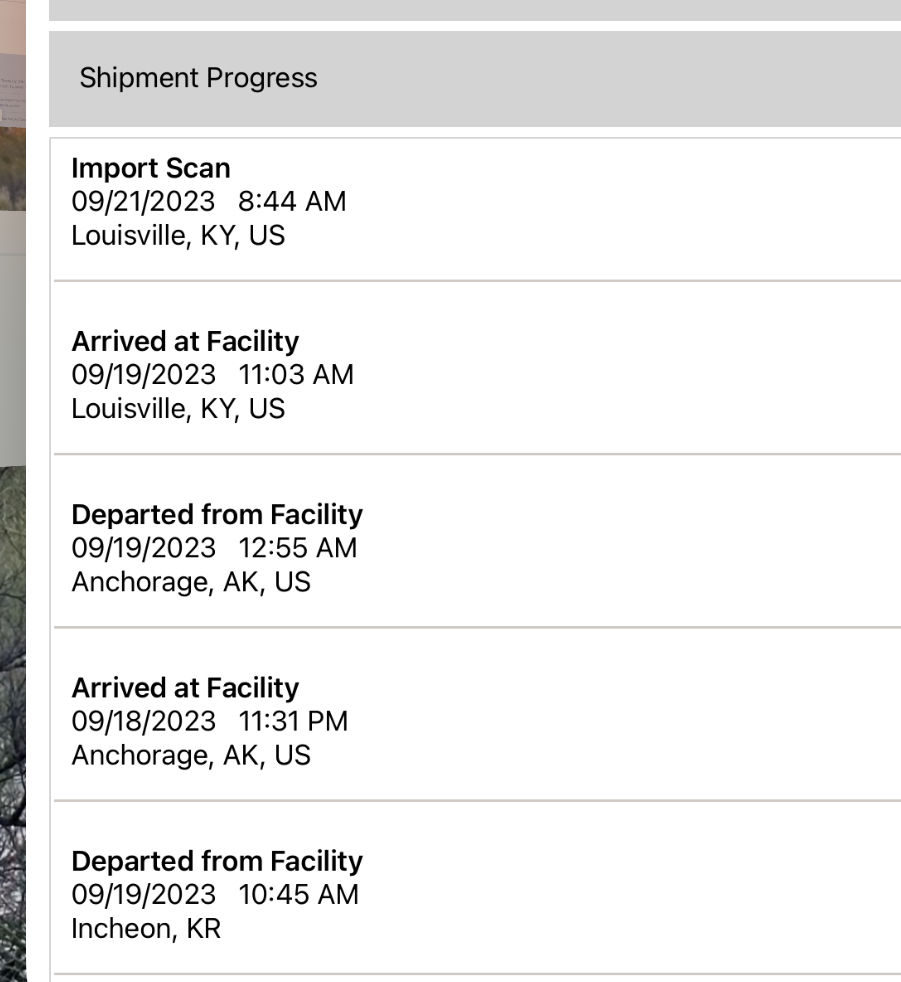Click the tree branches background image strip
901x982 pixels.
[x=13, y=700]
